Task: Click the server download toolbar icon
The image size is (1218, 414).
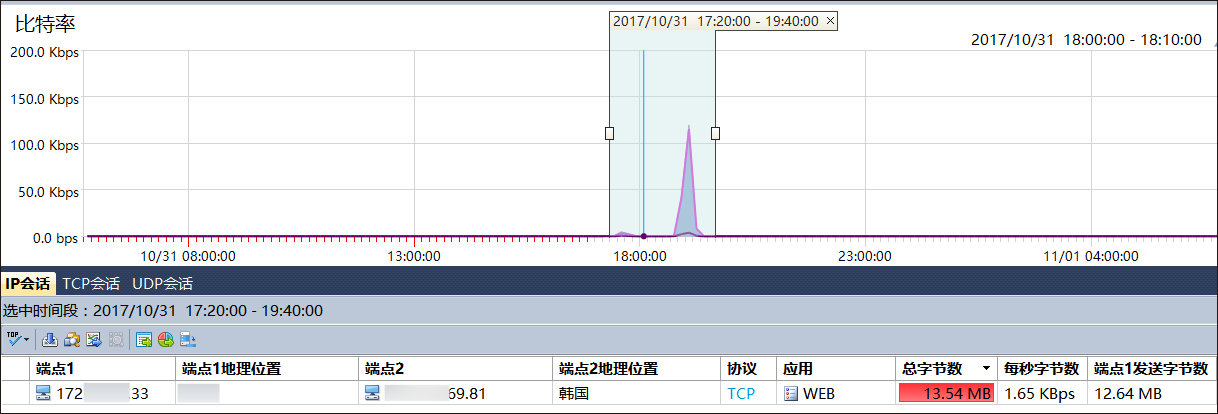Action: 188,339
